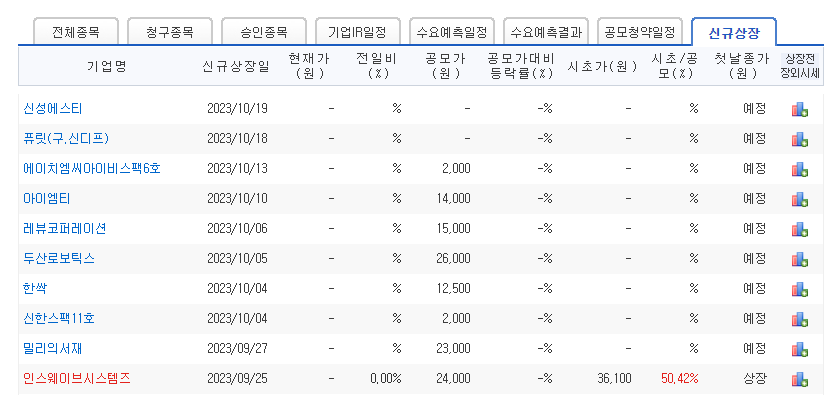This screenshot has height=395, width=825.
Task: Open chart icon for 아이엠티 row
Action: coord(800,199)
